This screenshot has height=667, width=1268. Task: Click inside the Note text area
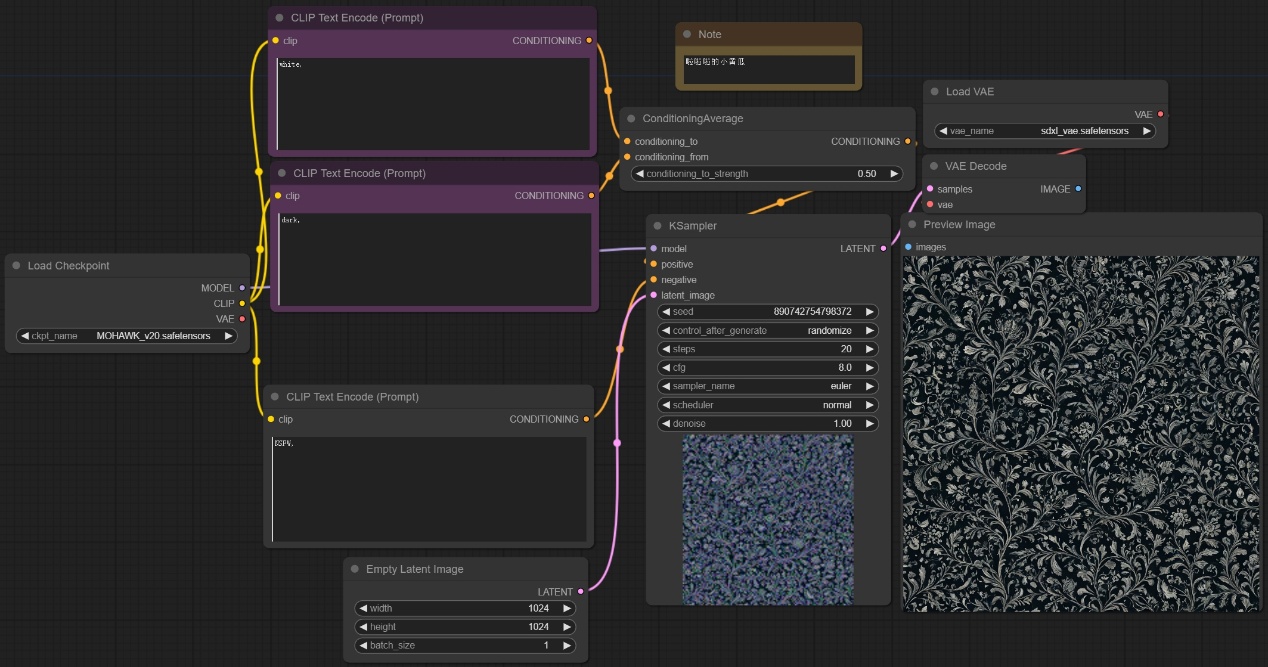[x=768, y=70]
